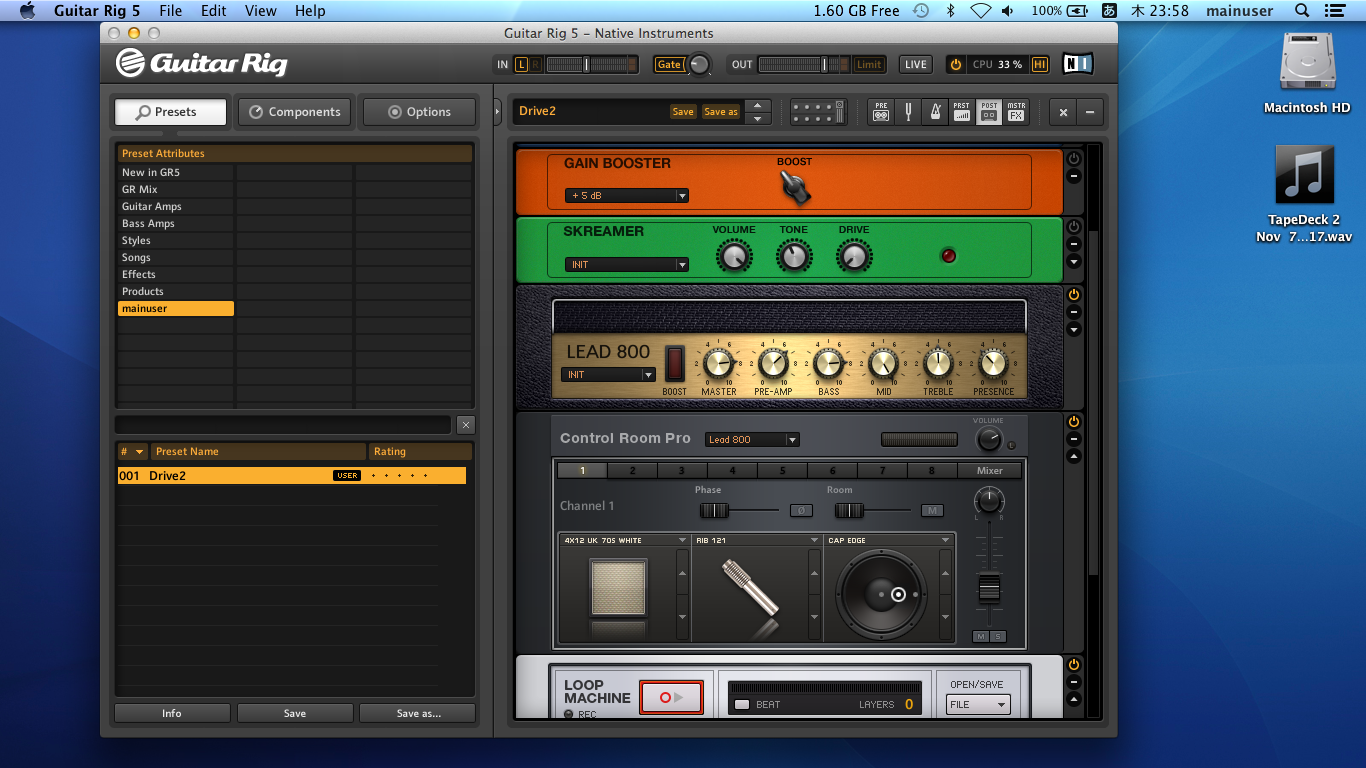Show the PRST preset volume module
Image resolution: width=1366 pixels, height=768 pixels.
[x=961, y=112]
